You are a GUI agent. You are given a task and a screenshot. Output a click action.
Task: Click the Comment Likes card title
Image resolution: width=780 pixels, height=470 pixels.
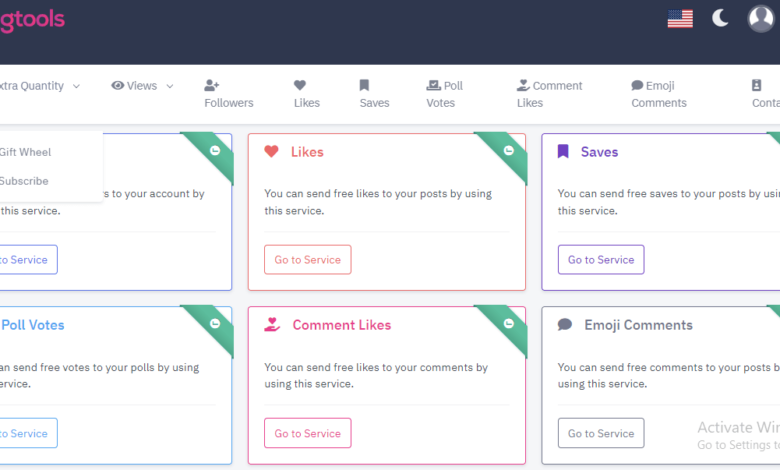click(x=342, y=325)
